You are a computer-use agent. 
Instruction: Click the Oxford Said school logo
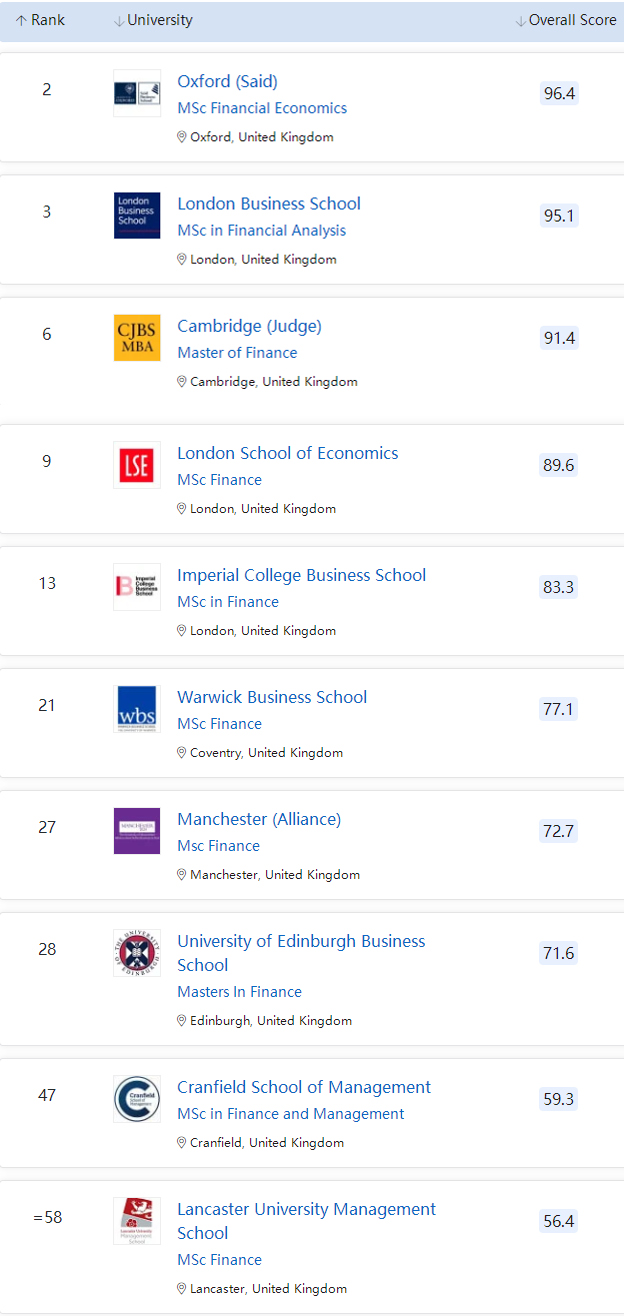(137, 93)
